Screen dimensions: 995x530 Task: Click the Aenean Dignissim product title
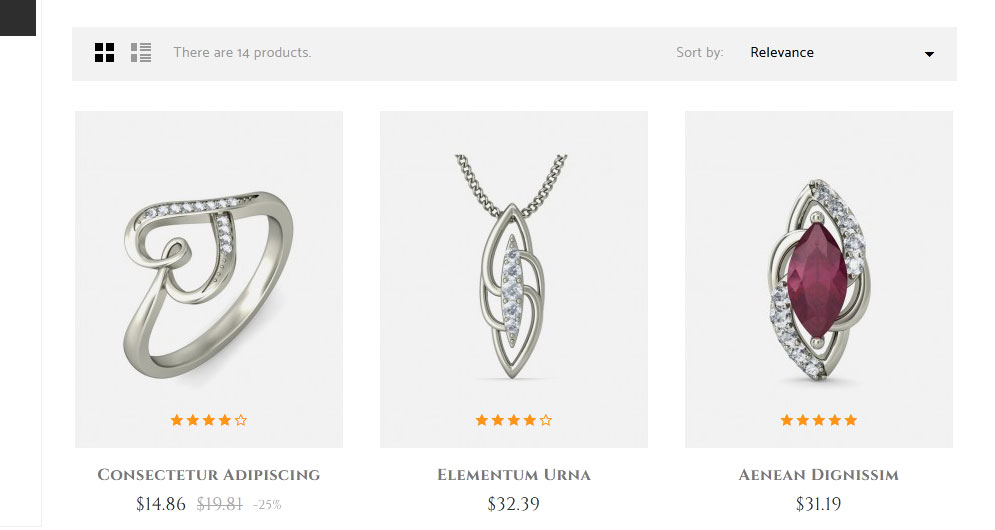pos(819,475)
